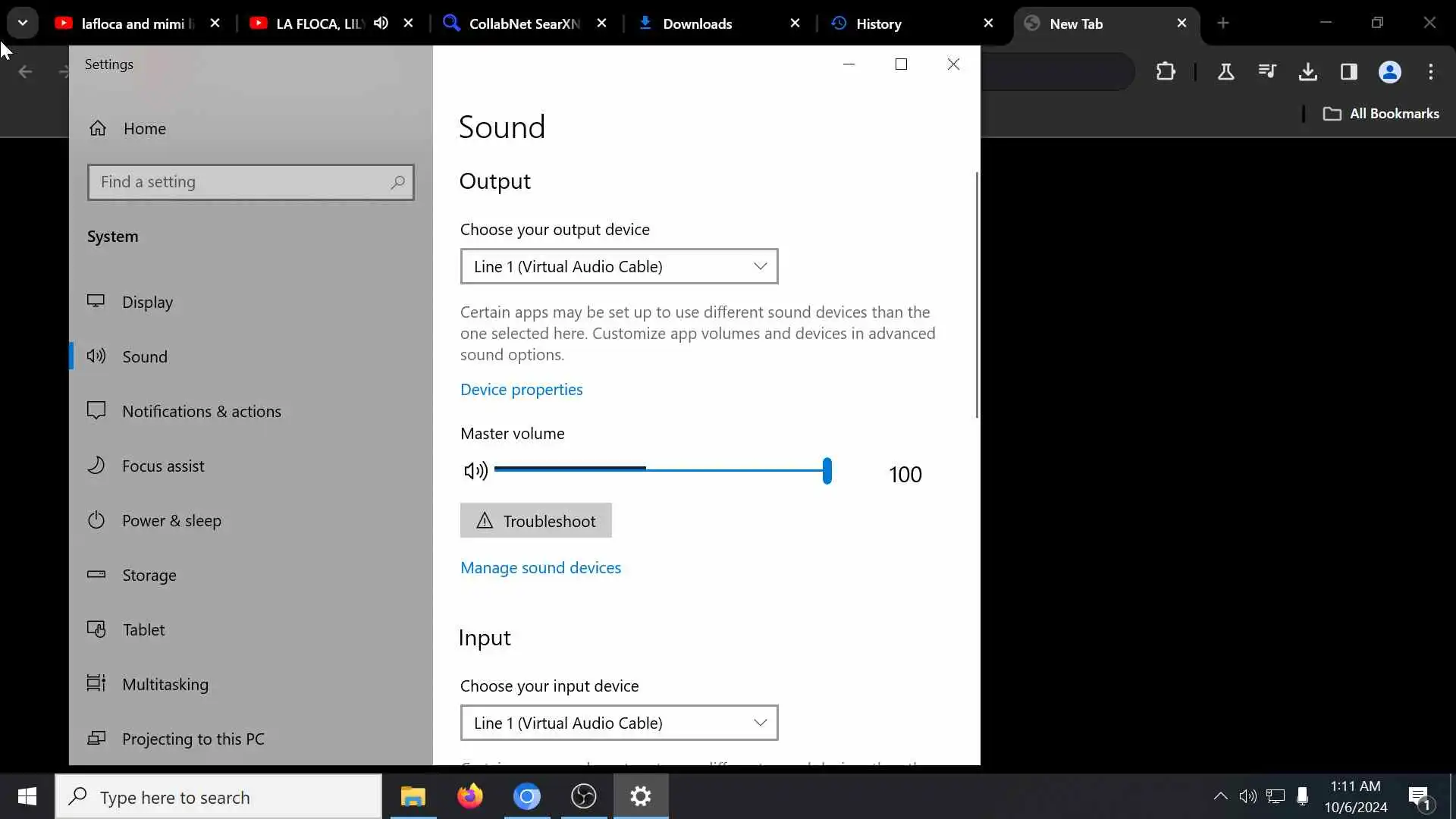Open OBS Studio from taskbar
This screenshot has width=1456, height=819.
coord(584,796)
